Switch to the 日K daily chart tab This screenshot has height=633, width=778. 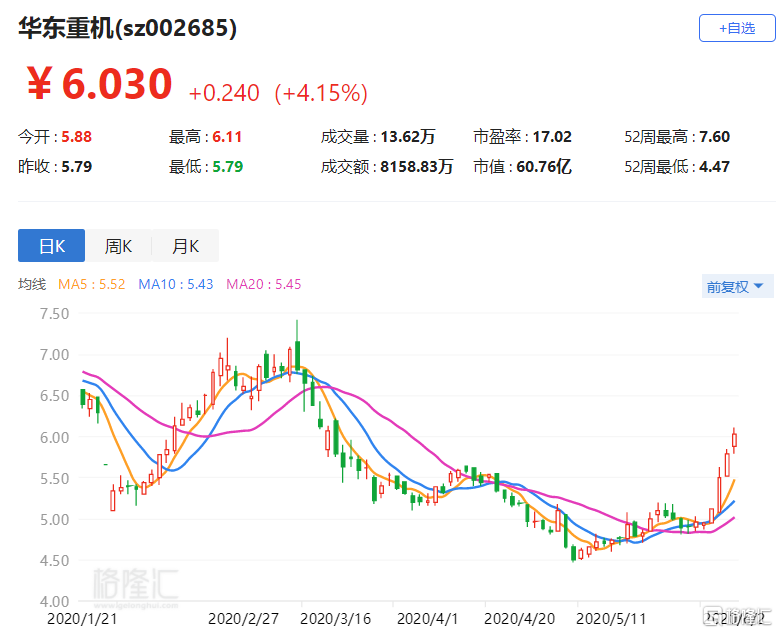point(52,246)
